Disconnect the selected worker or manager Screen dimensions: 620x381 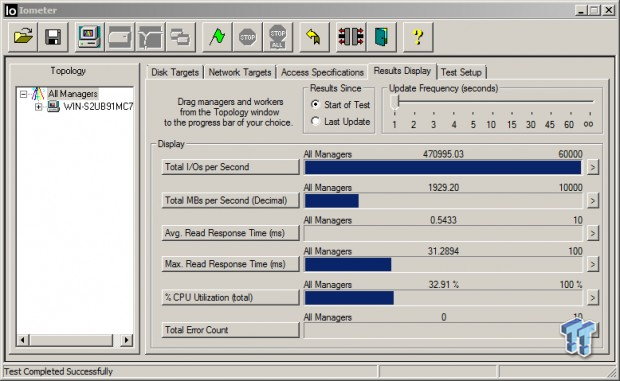click(x=351, y=37)
